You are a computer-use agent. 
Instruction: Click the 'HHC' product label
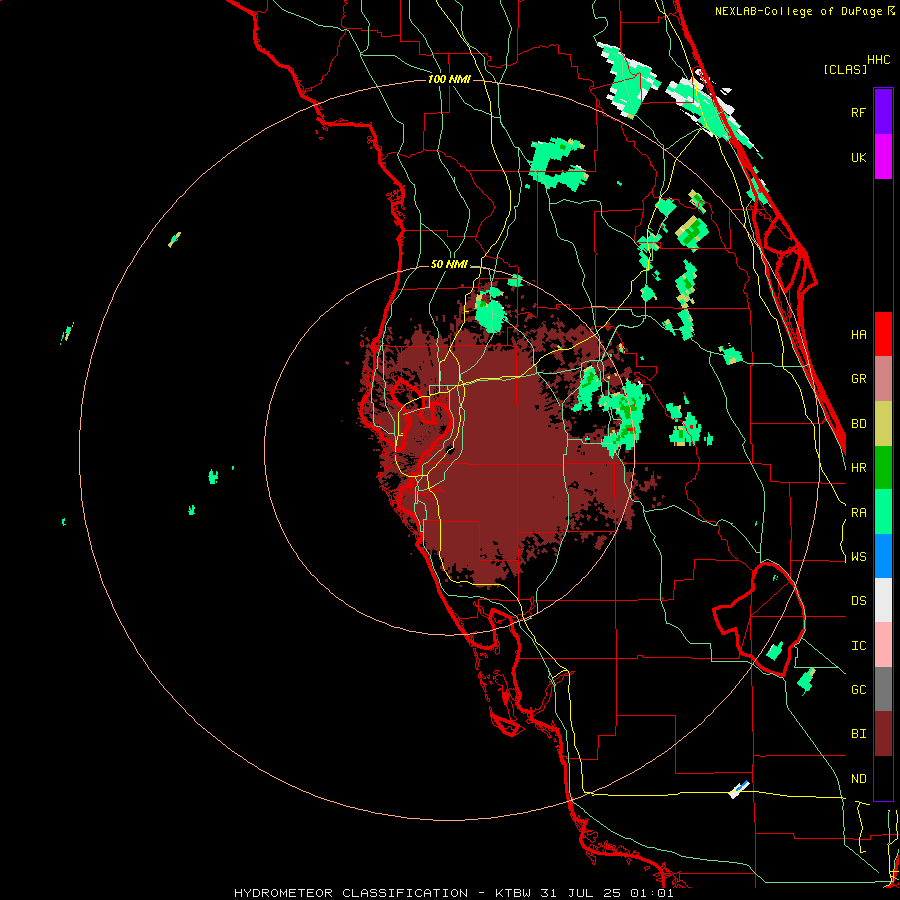[x=878, y=59]
